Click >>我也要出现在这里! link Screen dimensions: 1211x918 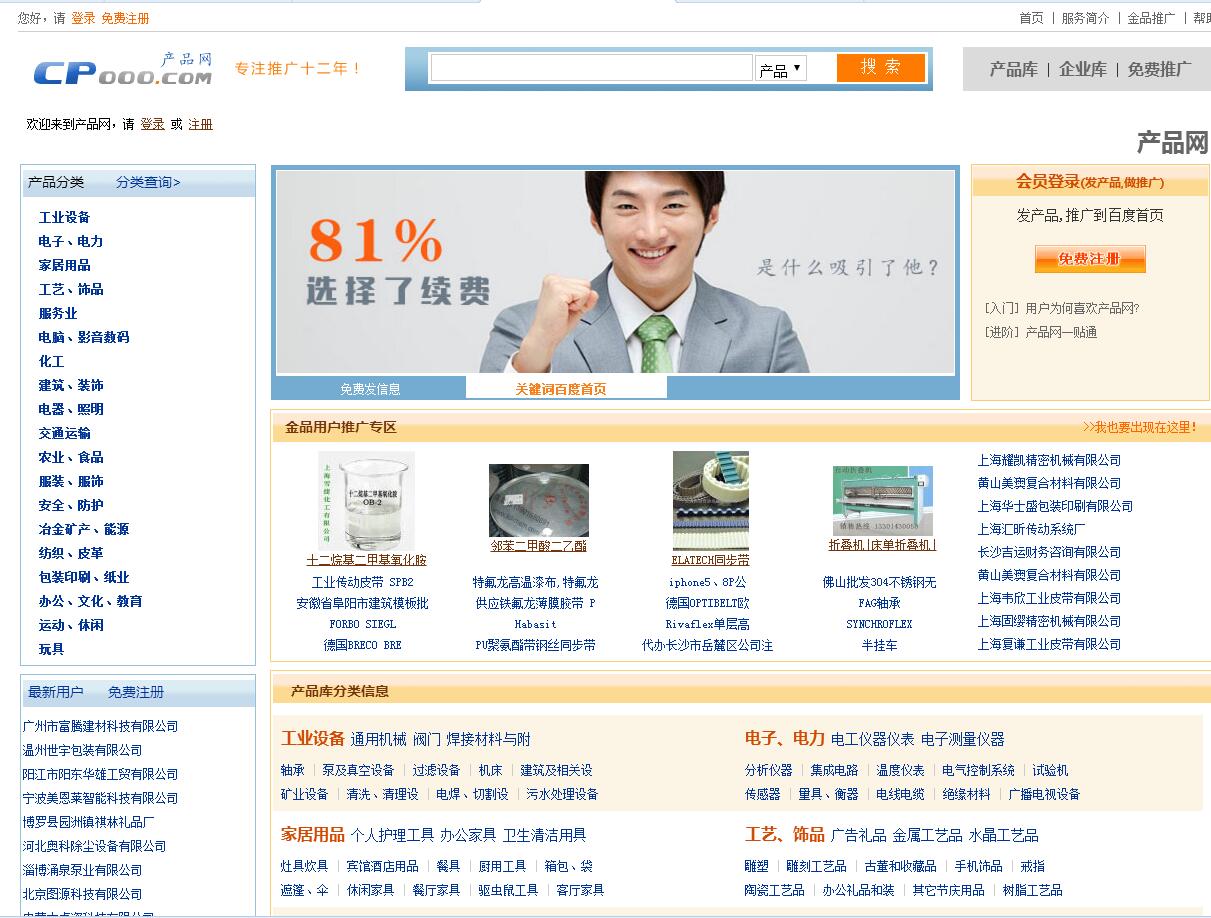[x=1139, y=427]
